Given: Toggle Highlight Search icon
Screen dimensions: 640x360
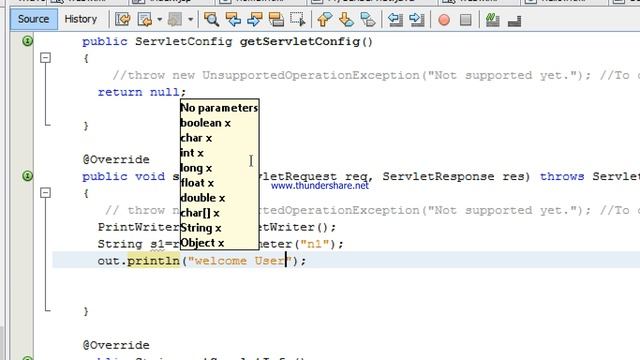Looking at the screenshot, I should [276, 19].
